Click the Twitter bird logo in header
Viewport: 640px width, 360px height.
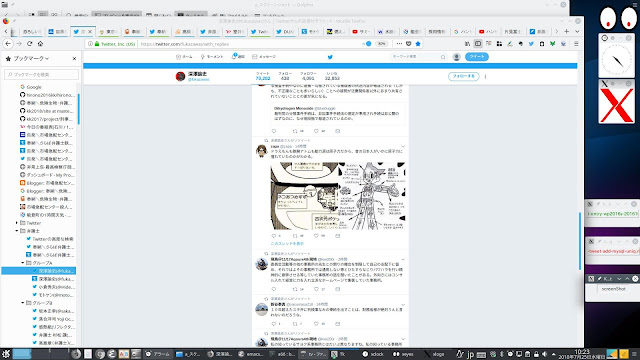(x=330, y=57)
